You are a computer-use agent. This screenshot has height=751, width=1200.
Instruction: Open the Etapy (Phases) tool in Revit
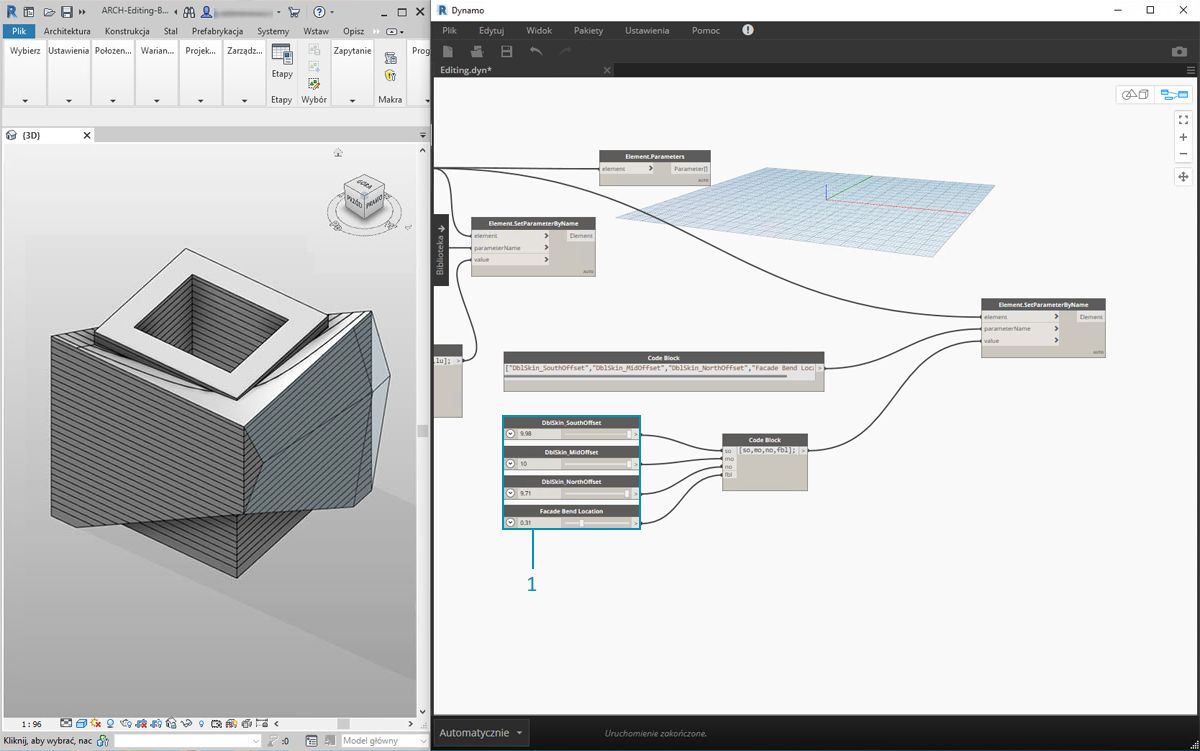point(282,63)
